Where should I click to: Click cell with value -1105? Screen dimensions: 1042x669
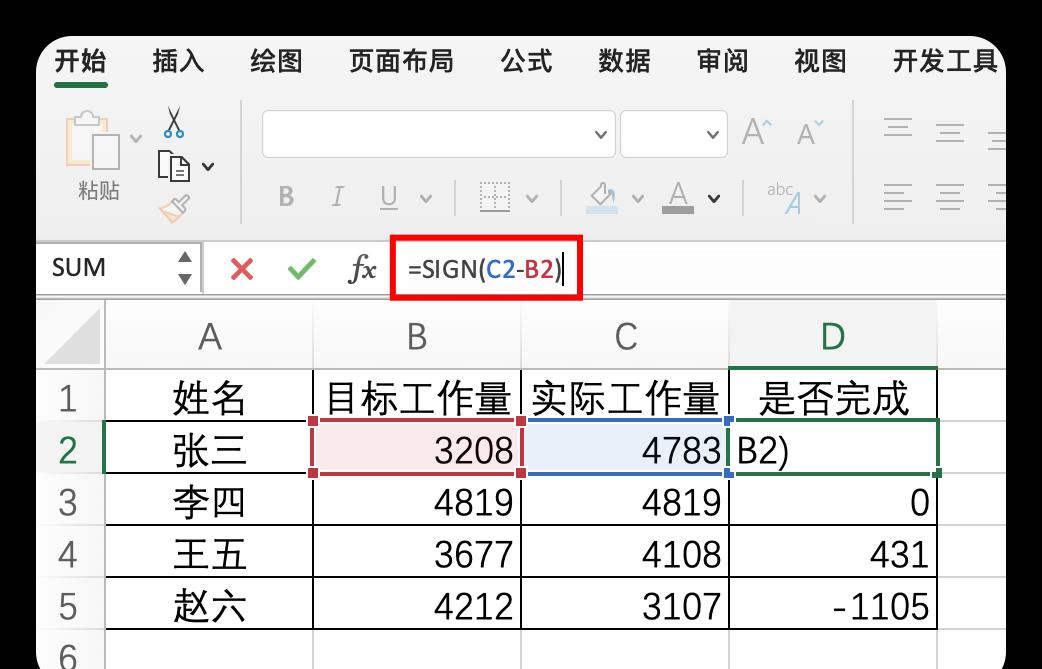coord(833,605)
